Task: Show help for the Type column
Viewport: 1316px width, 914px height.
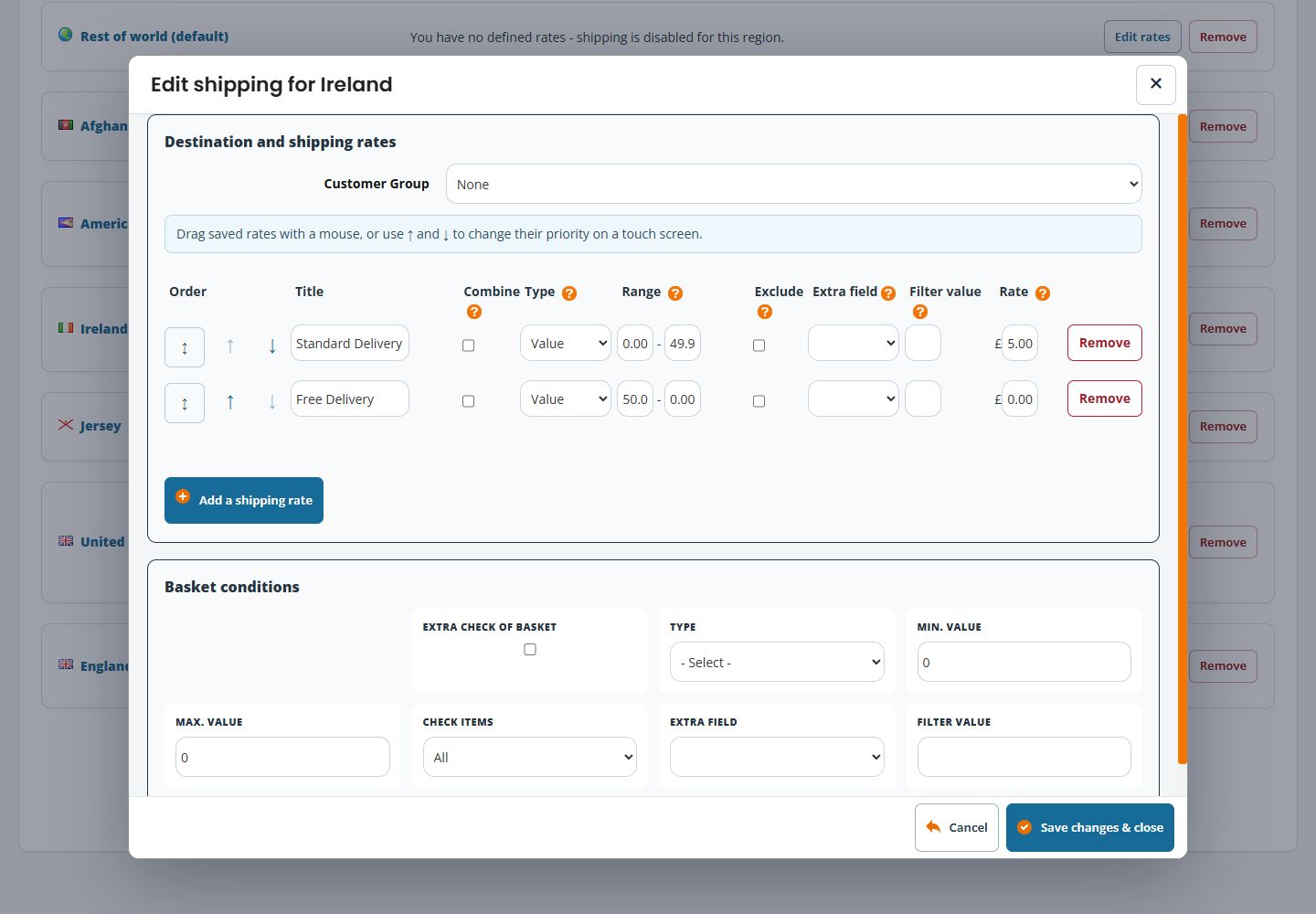Action: (x=569, y=293)
